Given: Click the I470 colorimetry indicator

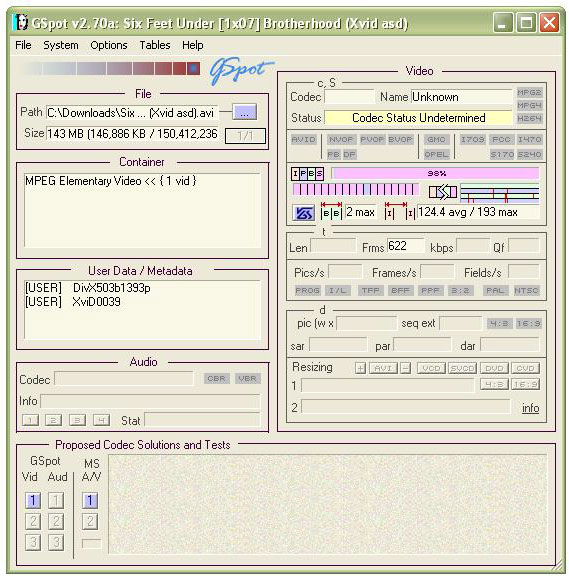Looking at the screenshot, I should (x=529, y=139).
